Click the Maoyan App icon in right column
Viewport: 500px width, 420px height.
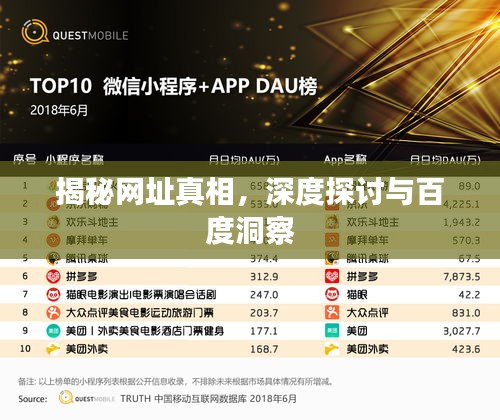tap(332, 295)
